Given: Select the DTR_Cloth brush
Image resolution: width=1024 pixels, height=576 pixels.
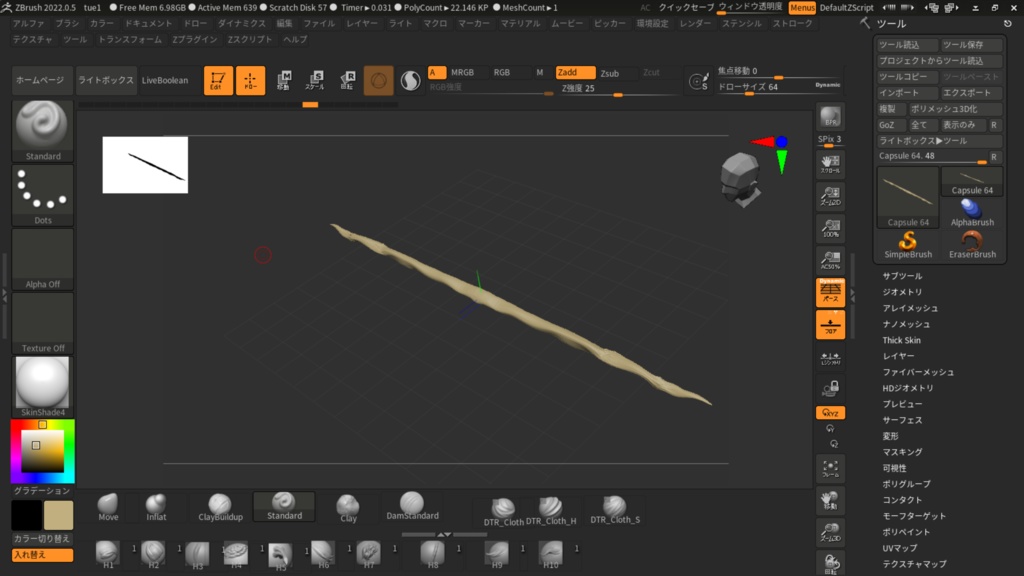Looking at the screenshot, I should tap(503, 511).
